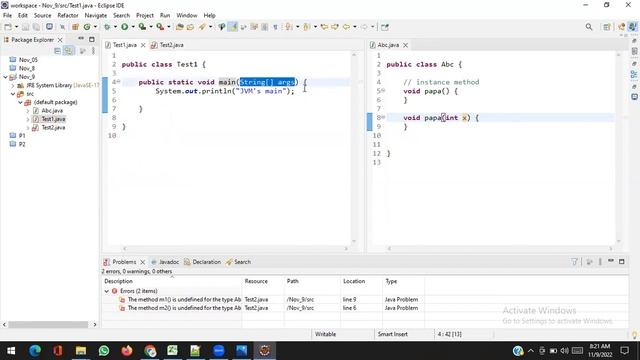The width and height of the screenshot is (640, 360).
Task: Select the P2 project
Action: pos(22,144)
